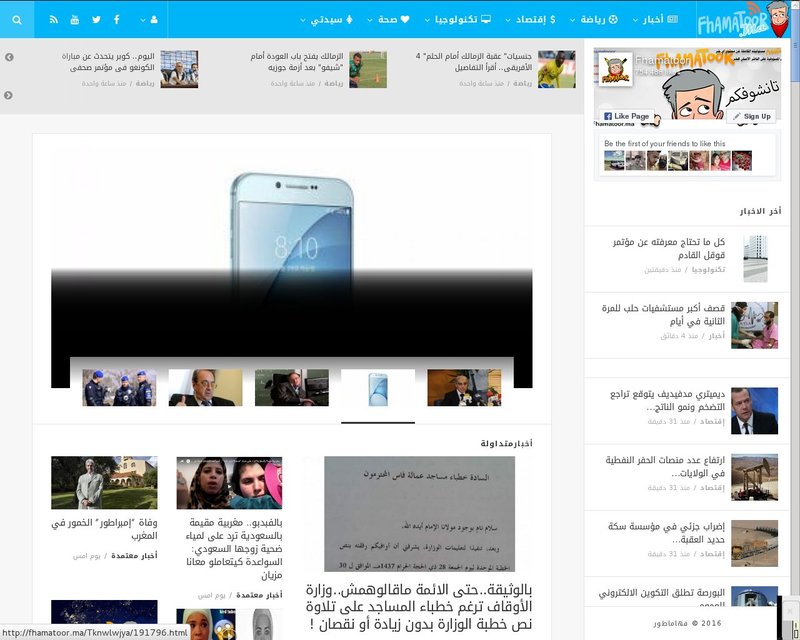Open the yellow-jersey footballer ticker thumbnail
The width and height of the screenshot is (800, 640).
click(x=557, y=69)
